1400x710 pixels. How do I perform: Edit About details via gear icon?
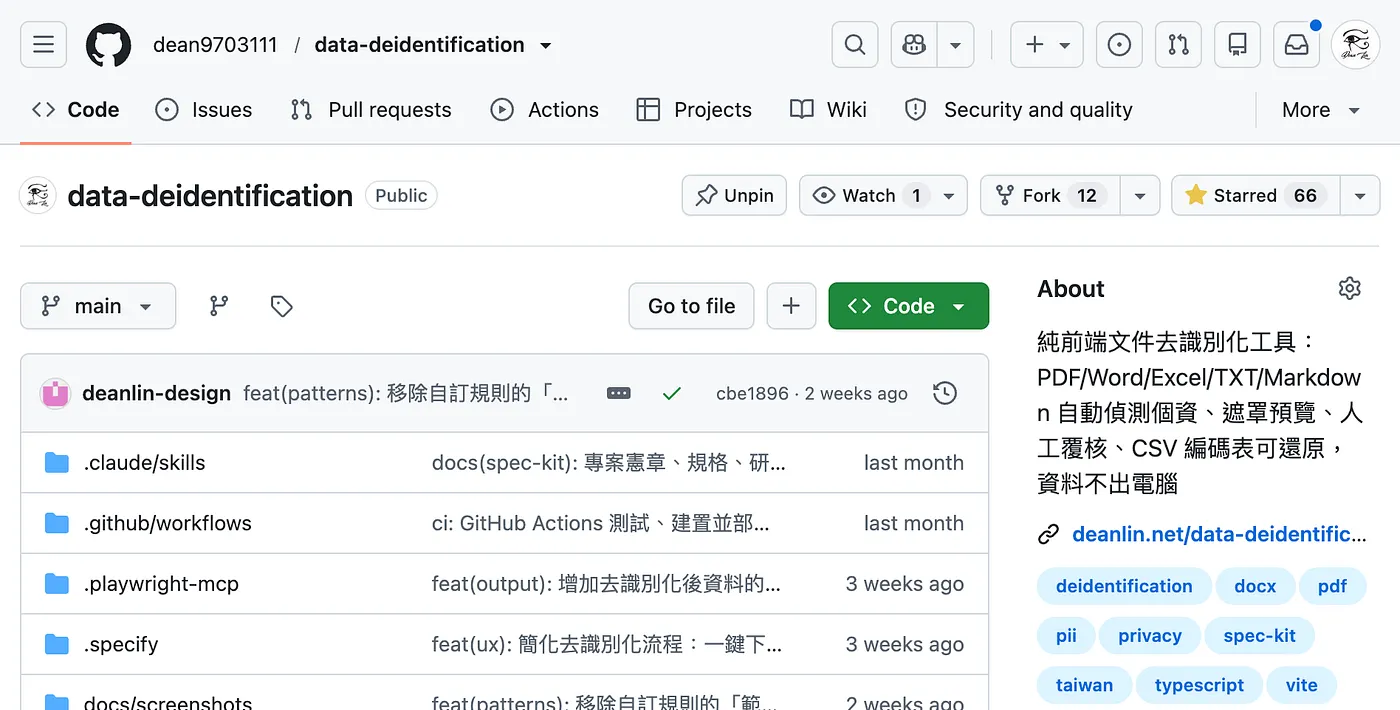[x=1350, y=289]
